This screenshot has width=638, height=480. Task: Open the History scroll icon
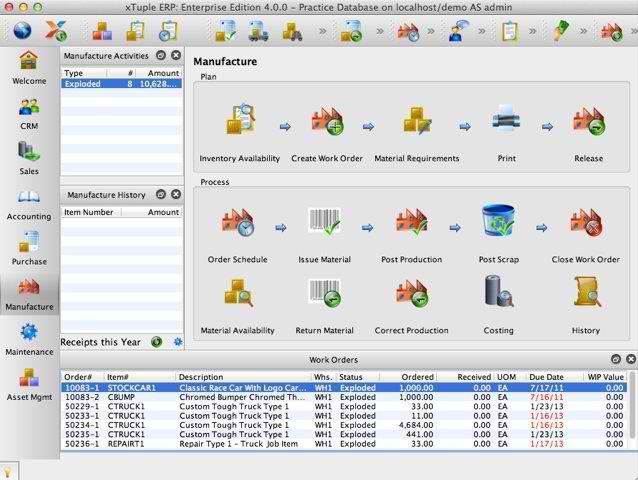587,292
